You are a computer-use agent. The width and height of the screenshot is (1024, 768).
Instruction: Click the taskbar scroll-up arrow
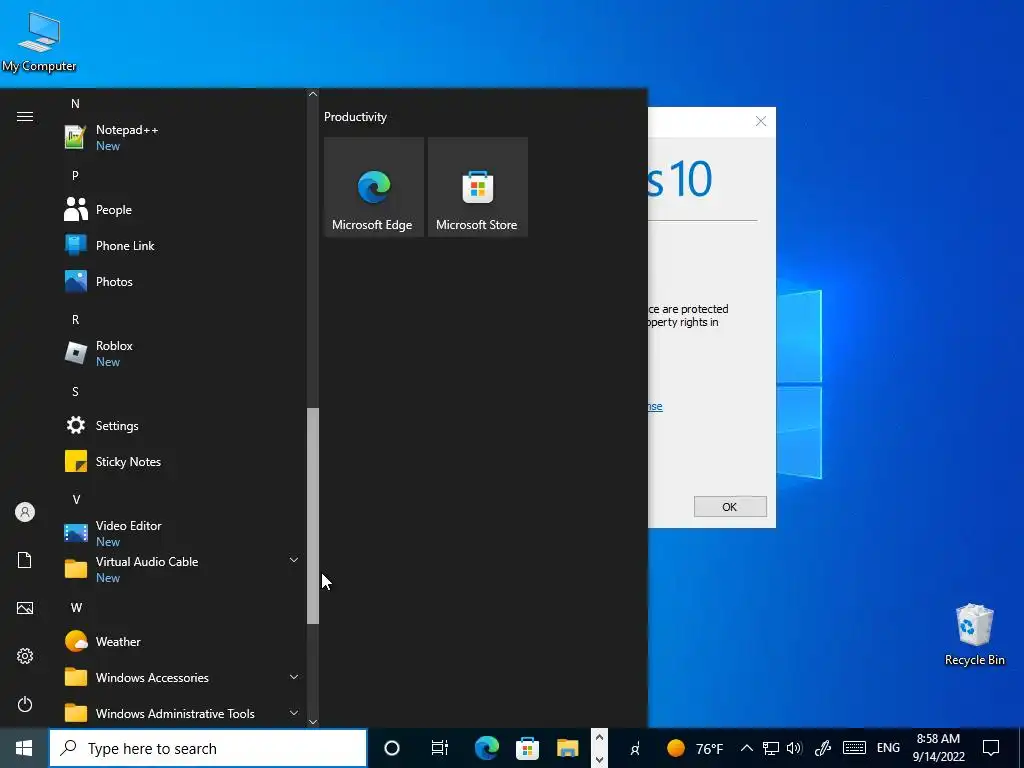tap(600, 738)
